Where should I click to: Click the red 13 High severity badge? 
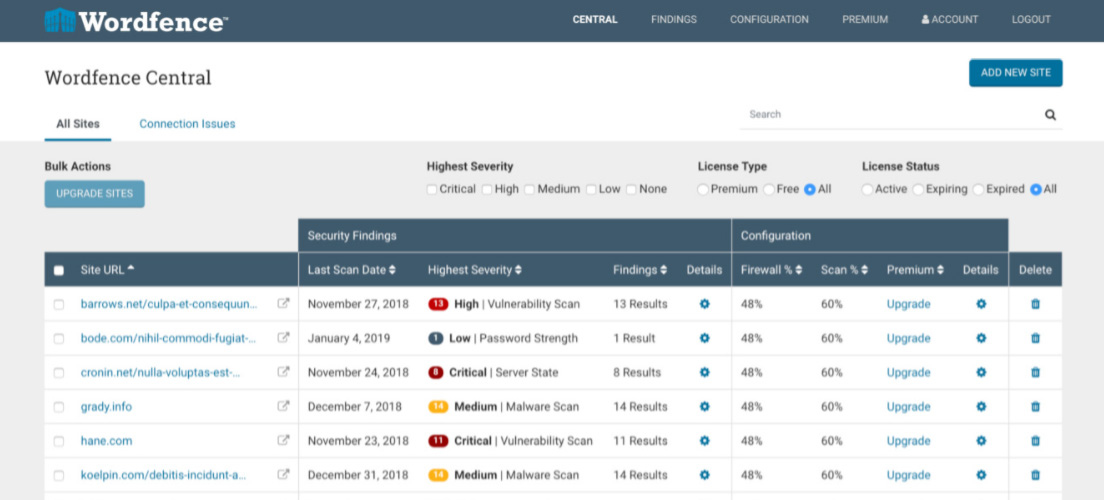438,304
